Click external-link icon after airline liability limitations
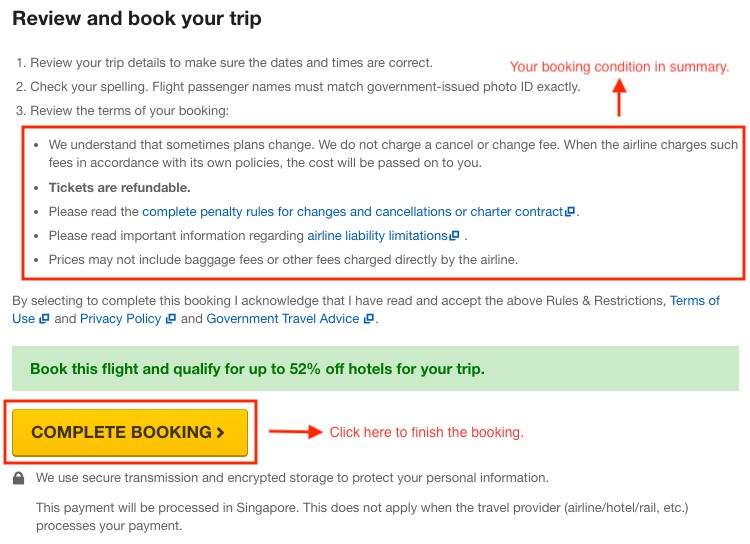 point(454,235)
